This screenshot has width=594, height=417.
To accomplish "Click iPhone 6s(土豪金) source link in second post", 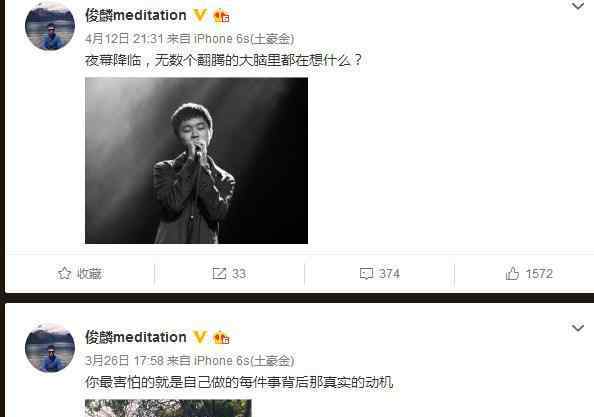I will 244,361.
